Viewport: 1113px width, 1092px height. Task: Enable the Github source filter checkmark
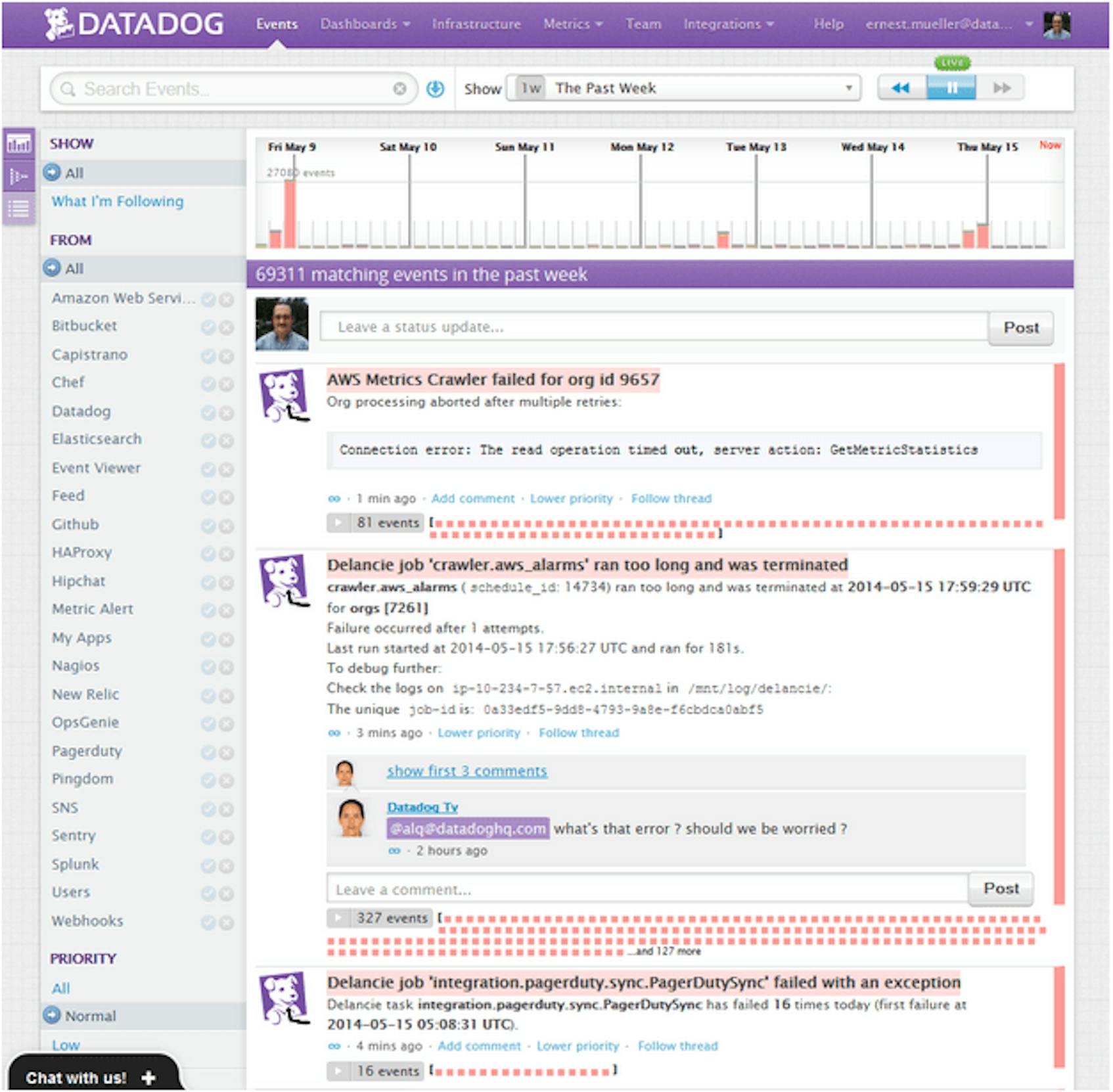pyautogui.click(x=208, y=525)
